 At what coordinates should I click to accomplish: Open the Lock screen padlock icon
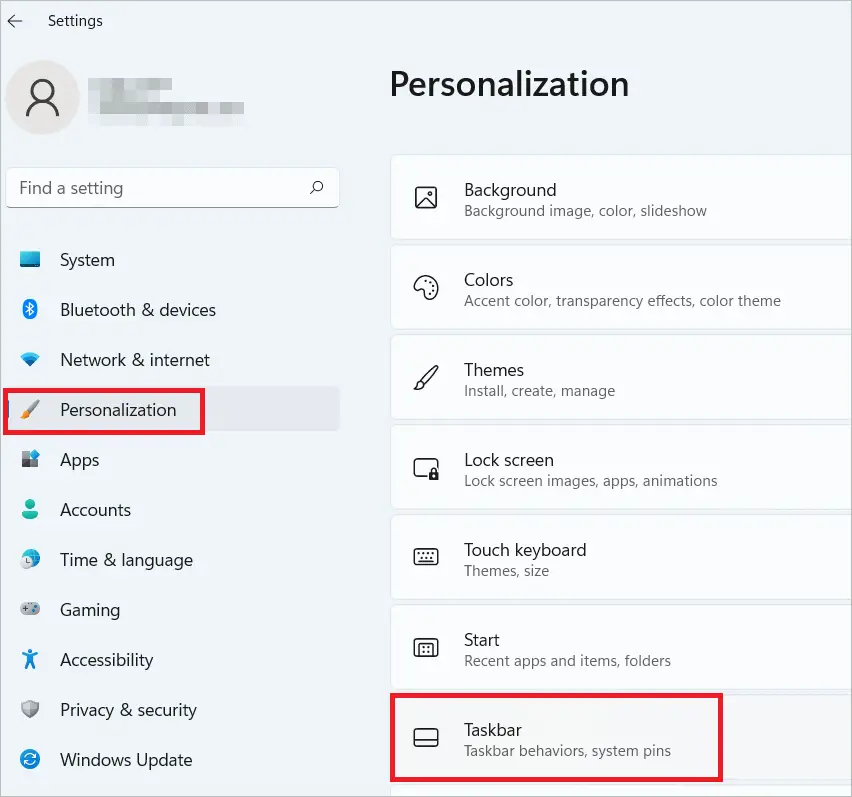tap(426, 468)
